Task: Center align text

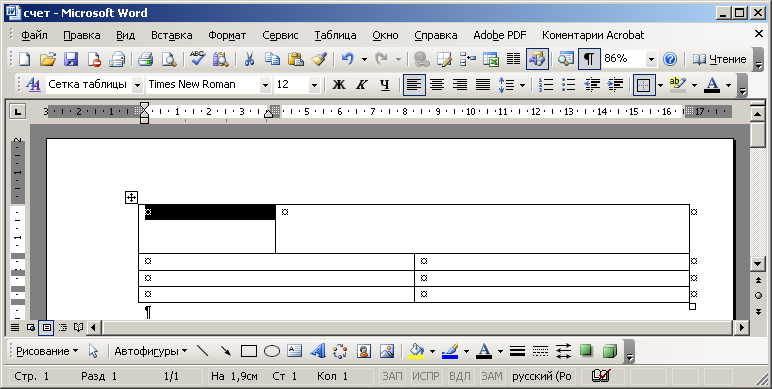Action: pos(437,85)
